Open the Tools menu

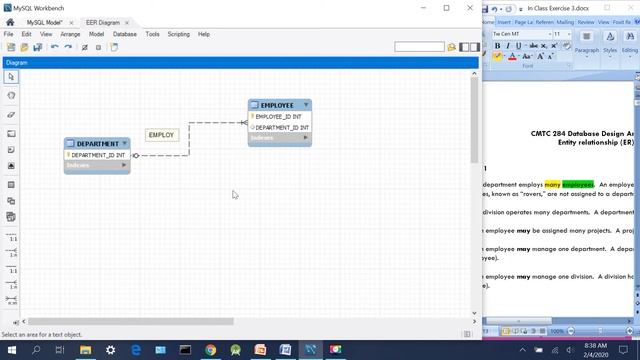click(x=152, y=34)
